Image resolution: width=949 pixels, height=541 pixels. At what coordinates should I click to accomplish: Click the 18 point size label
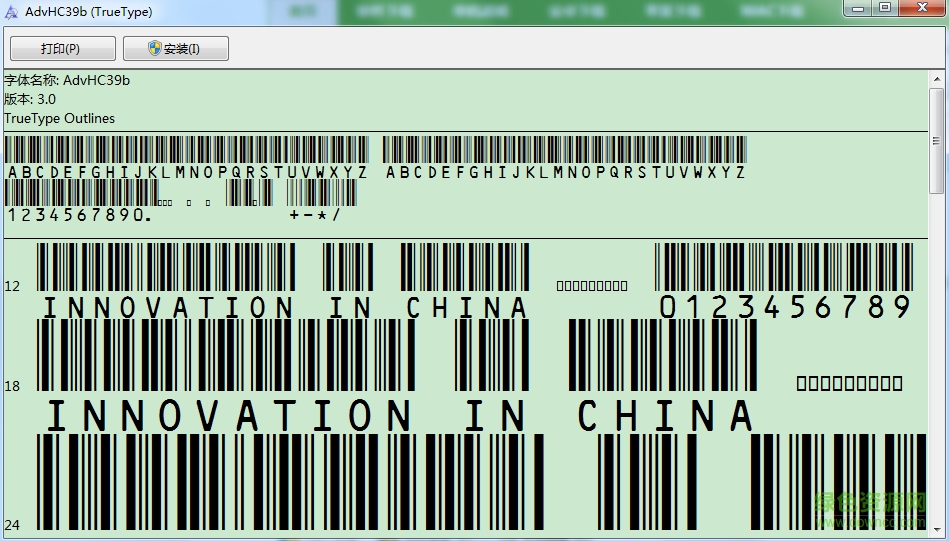click(x=12, y=386)
